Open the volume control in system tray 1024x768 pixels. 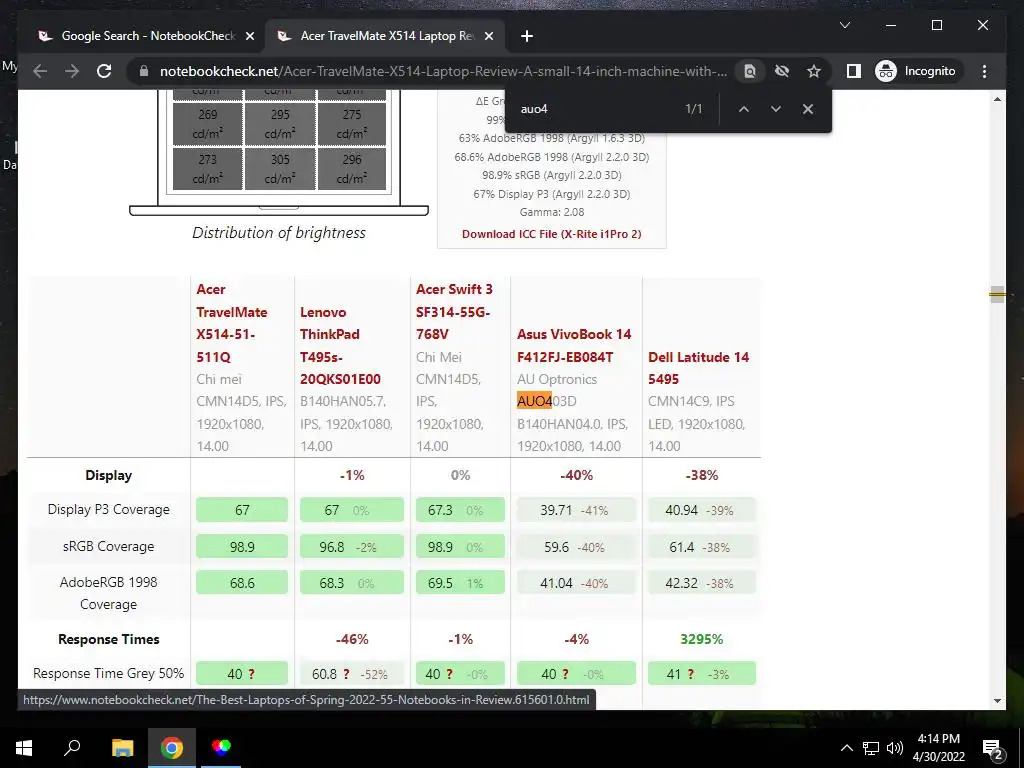click(x=895, y=748)
